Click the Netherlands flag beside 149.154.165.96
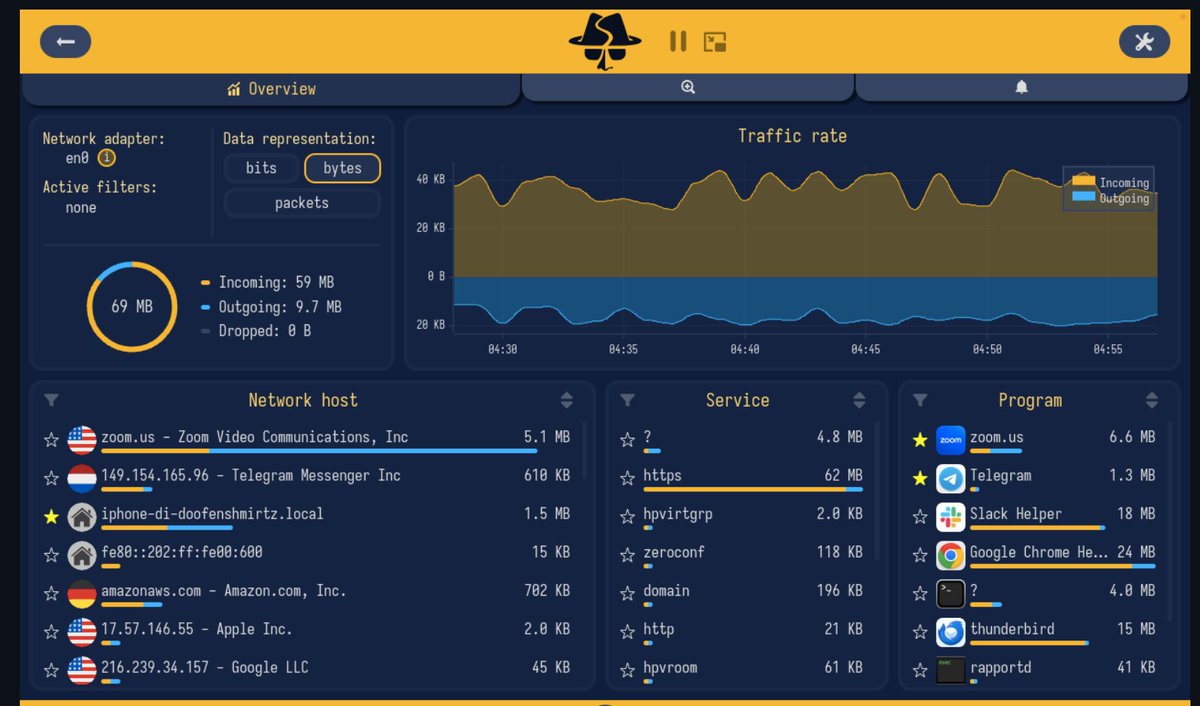 click(x=82, y=478)
